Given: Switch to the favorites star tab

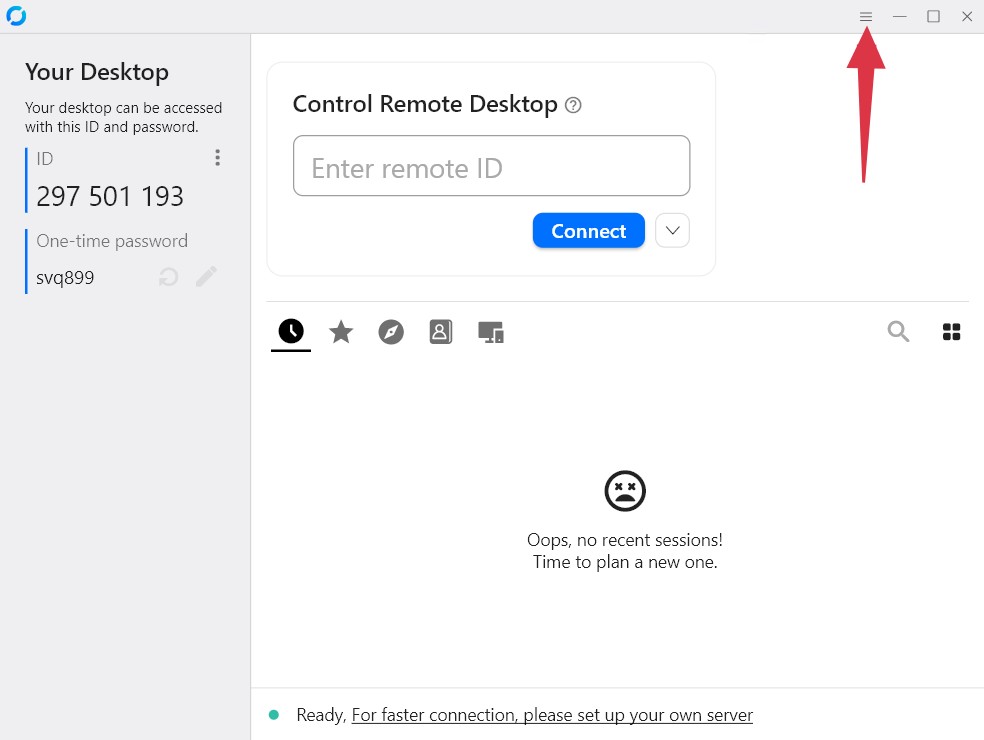Looking at the screenshot, I should click(x=340, y=331).
